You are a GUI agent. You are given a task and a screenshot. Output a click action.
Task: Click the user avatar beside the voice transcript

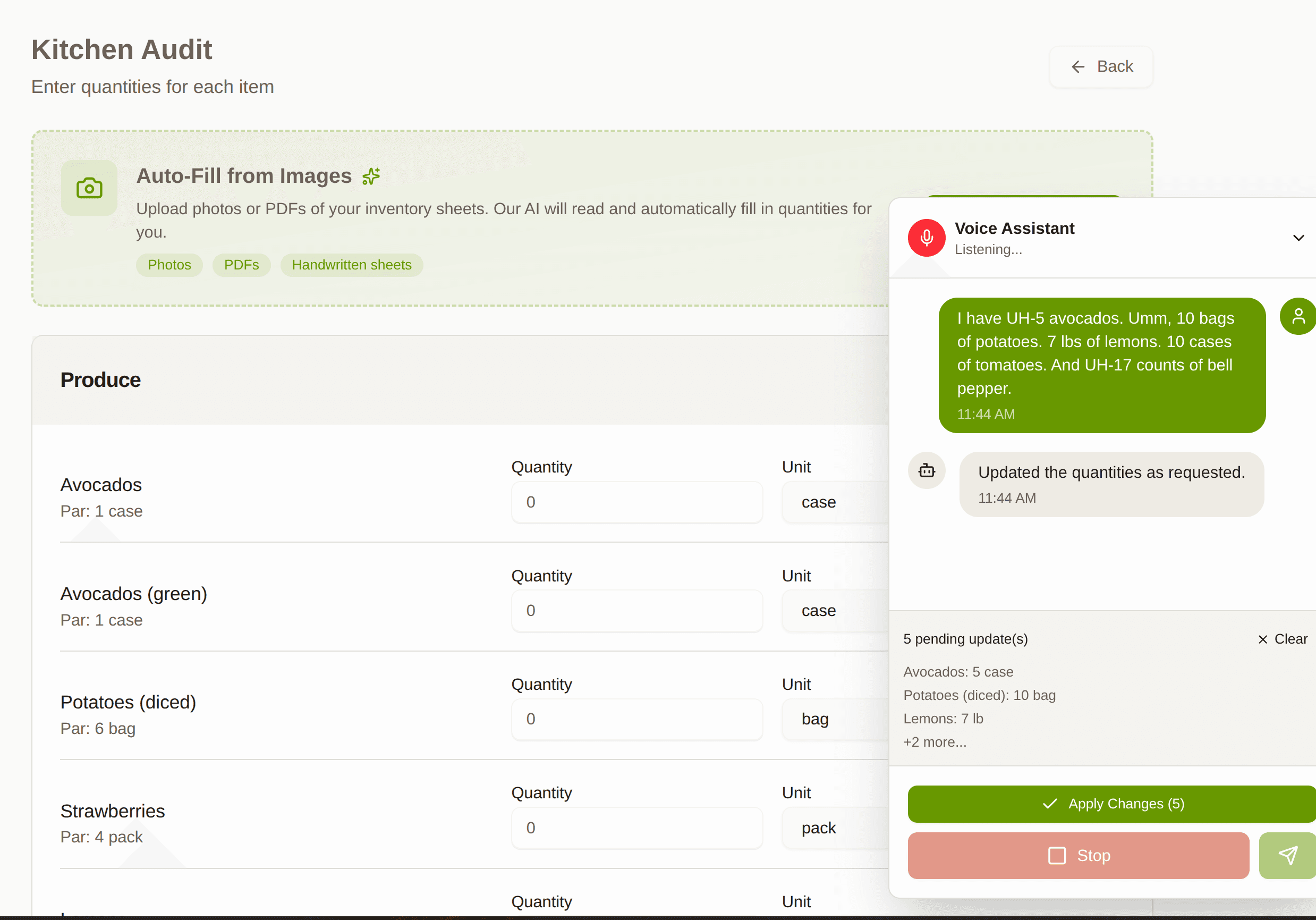[1298, 316]
